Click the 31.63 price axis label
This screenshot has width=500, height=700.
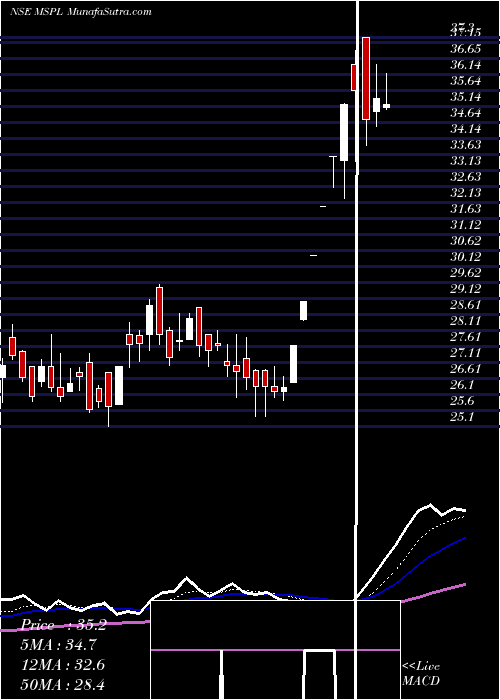[x=466, y=209]
